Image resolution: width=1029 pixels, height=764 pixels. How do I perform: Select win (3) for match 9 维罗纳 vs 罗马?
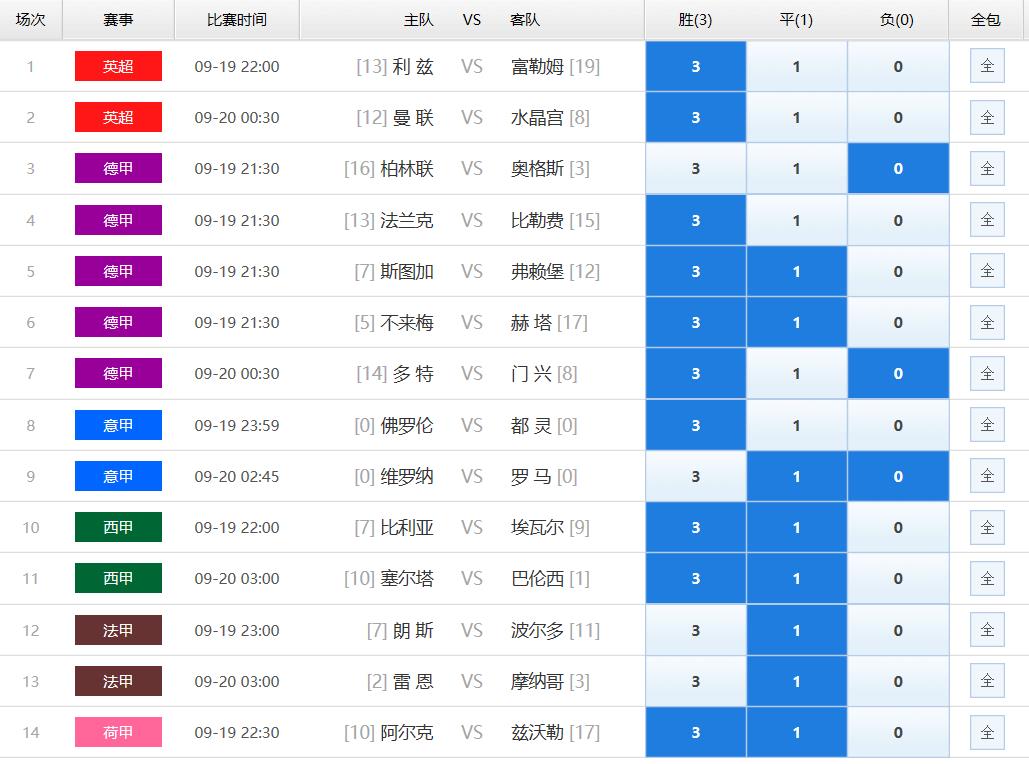(696, 477)
